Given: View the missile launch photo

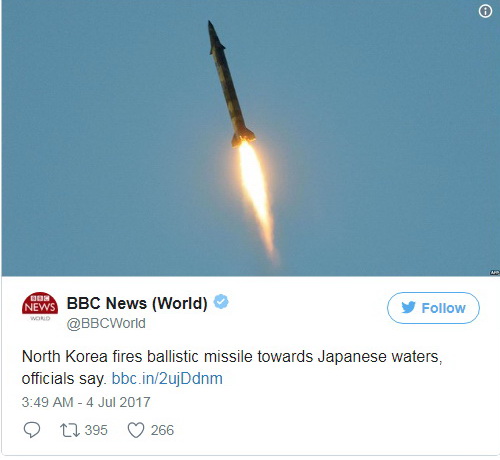Looking at the screenshot, I should [x=251, y=138].
